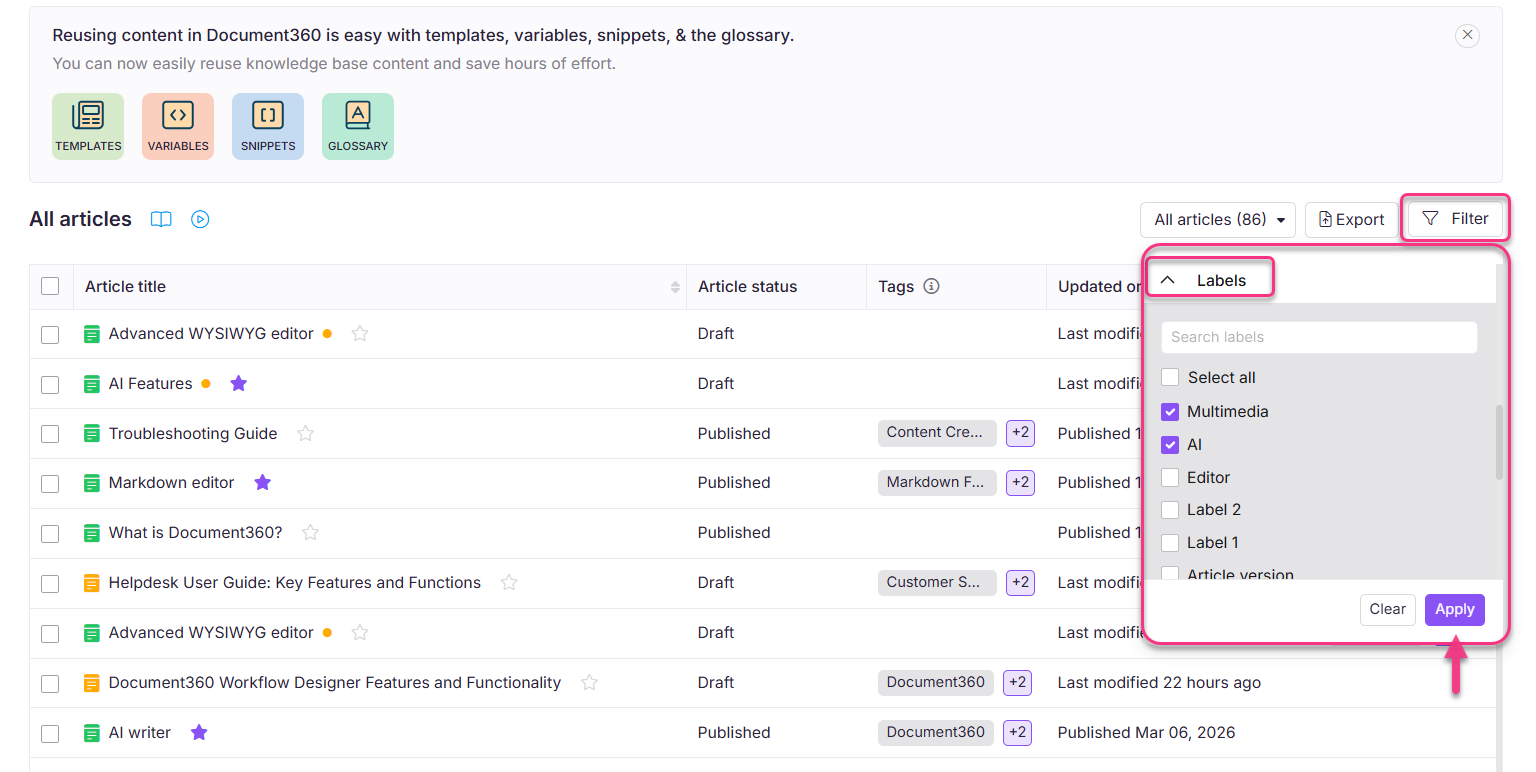Click the documentation book icon beside All articles
Image resolution: width=1536 pixels, height=772 pixels.
[160, 219]
